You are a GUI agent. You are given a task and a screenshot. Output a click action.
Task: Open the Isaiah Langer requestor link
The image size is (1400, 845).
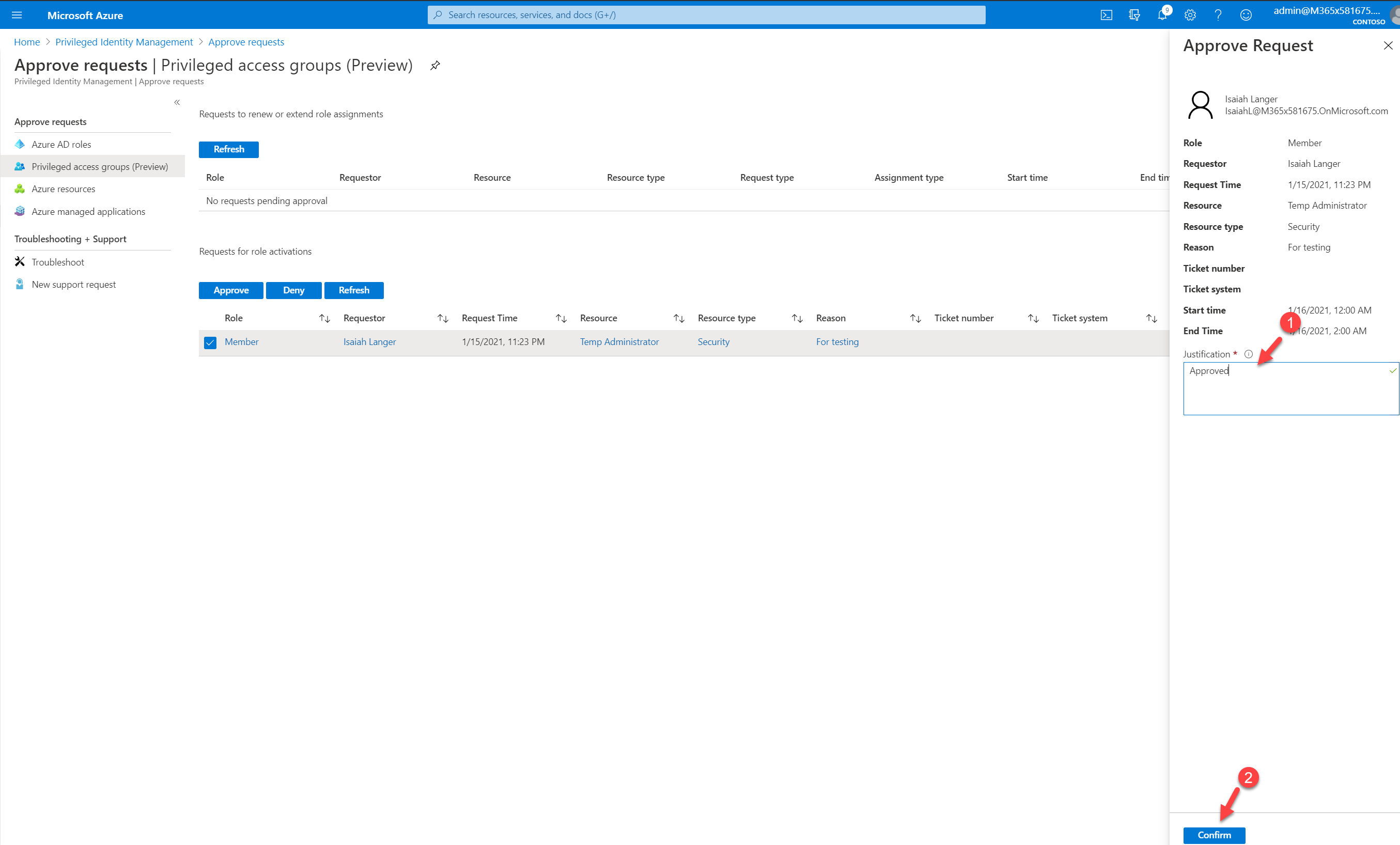click(x=370, y=341)
